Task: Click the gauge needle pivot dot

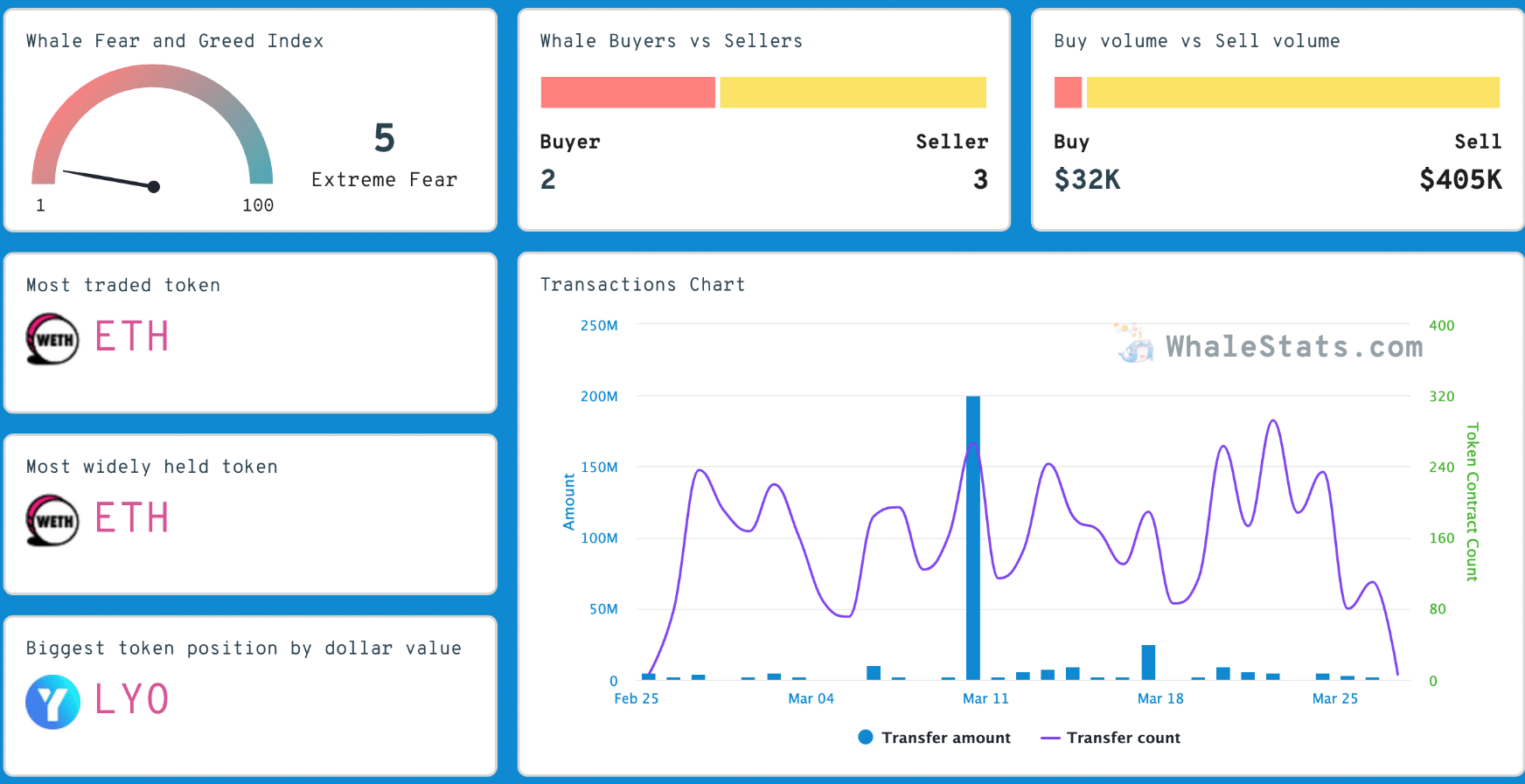Action: (x=154, y=186)
